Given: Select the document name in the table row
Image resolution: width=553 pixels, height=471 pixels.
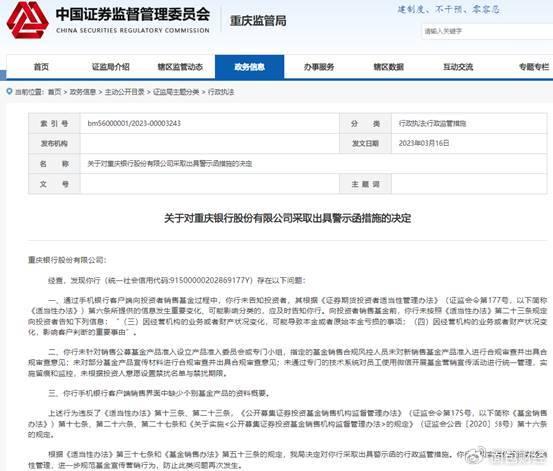Looking at the screenshot, I should coord(170,164).
